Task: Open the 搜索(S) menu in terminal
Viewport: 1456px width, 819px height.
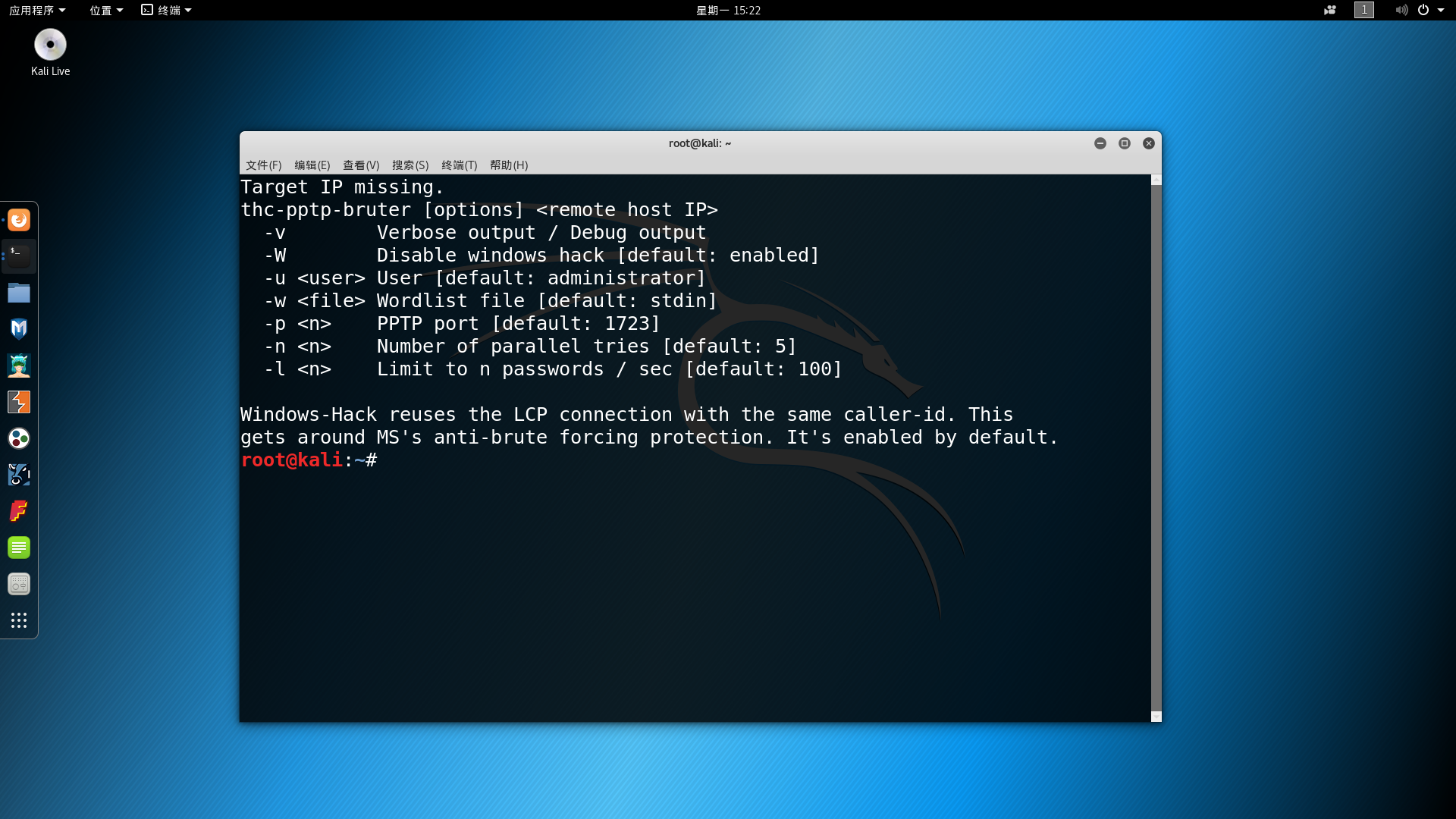Action: (410, 165)
